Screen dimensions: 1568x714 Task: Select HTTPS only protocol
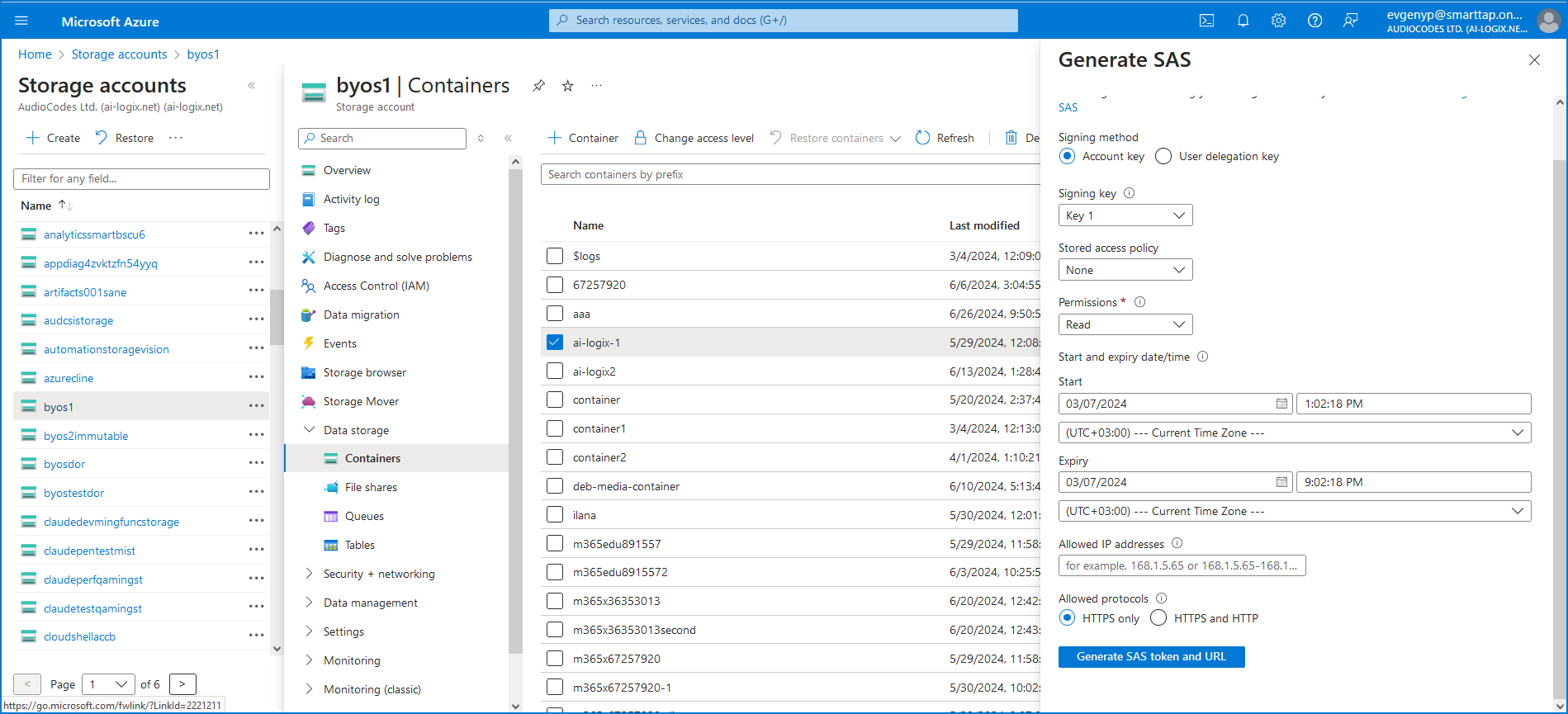click(x=1067, y=617)
